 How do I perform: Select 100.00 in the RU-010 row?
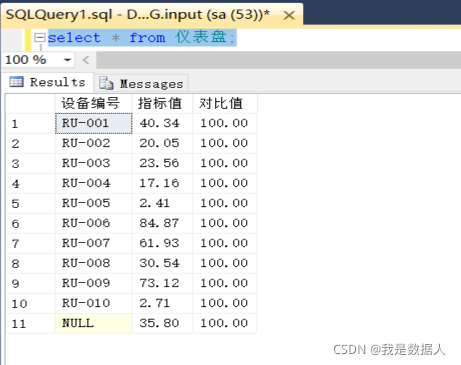point(225,303)
